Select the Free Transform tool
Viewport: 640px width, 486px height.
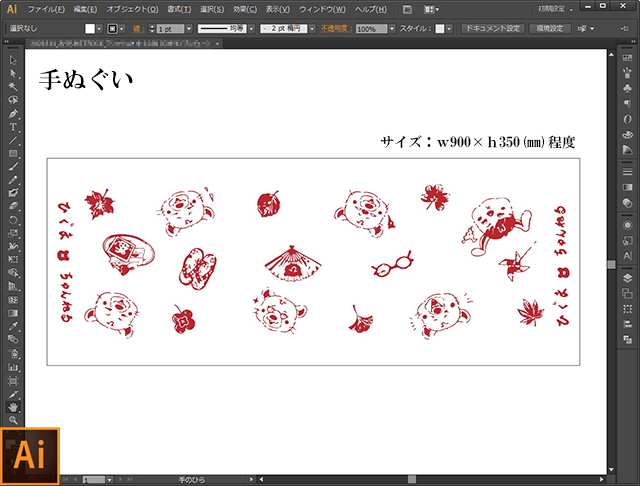pos(13,260)
